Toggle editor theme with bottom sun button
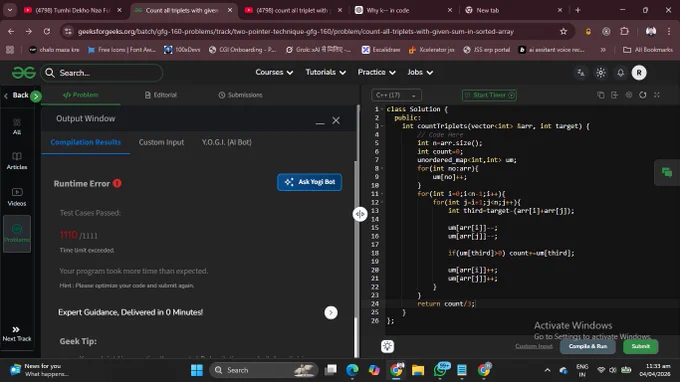Screen dimensions: 680x382 click(x=387, y=346)
